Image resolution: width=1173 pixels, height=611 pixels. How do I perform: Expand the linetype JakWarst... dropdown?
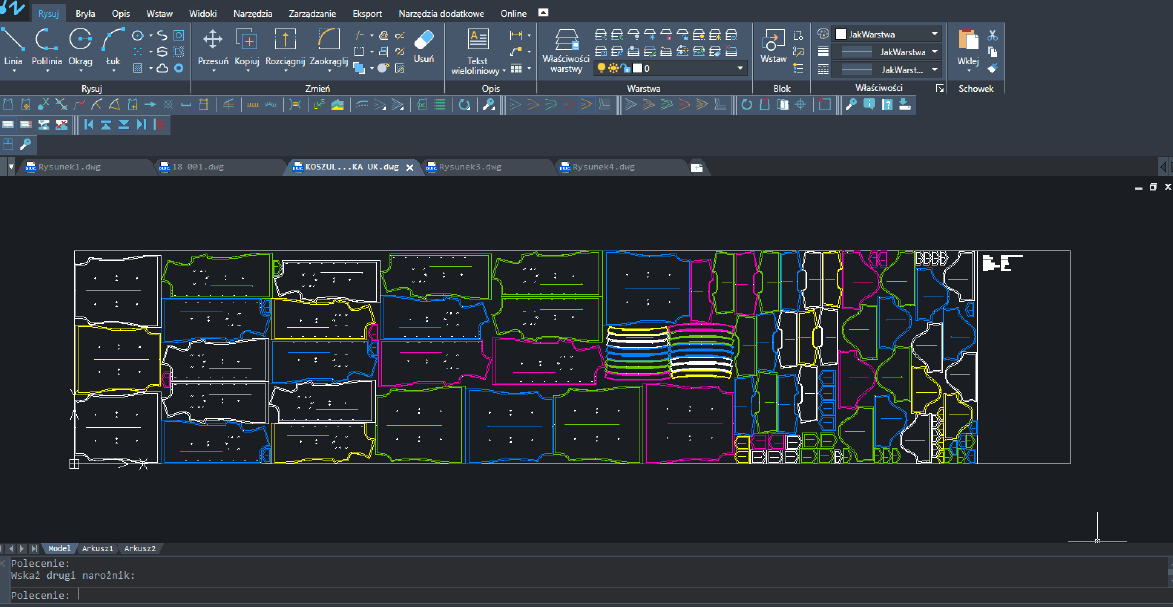click(935, 70)
